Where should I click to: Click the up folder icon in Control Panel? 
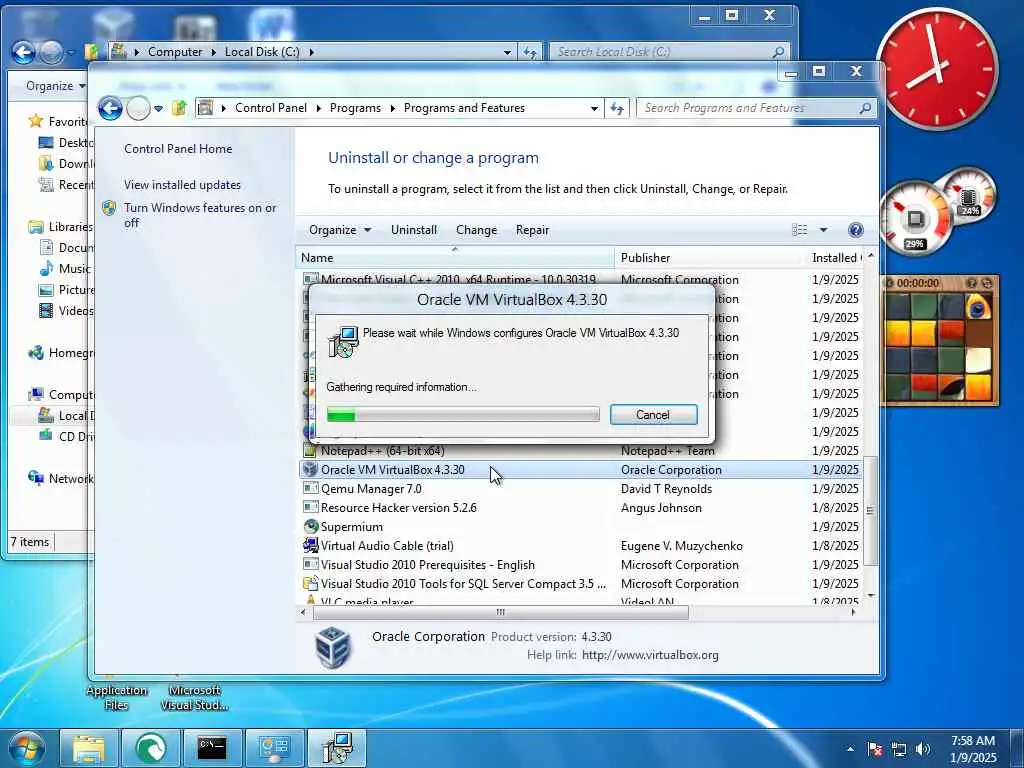(179, 108)
